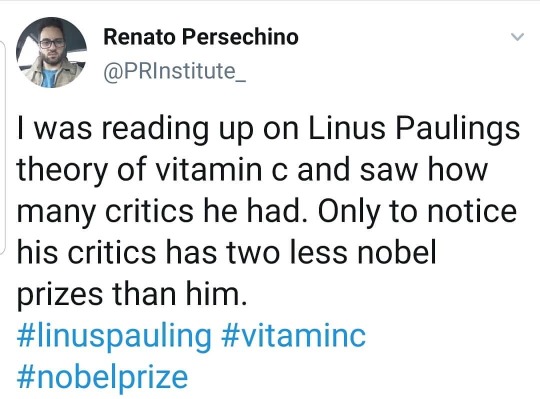Open the @PRInstitute_ handle
540x399 pixels.
point(175,71)
